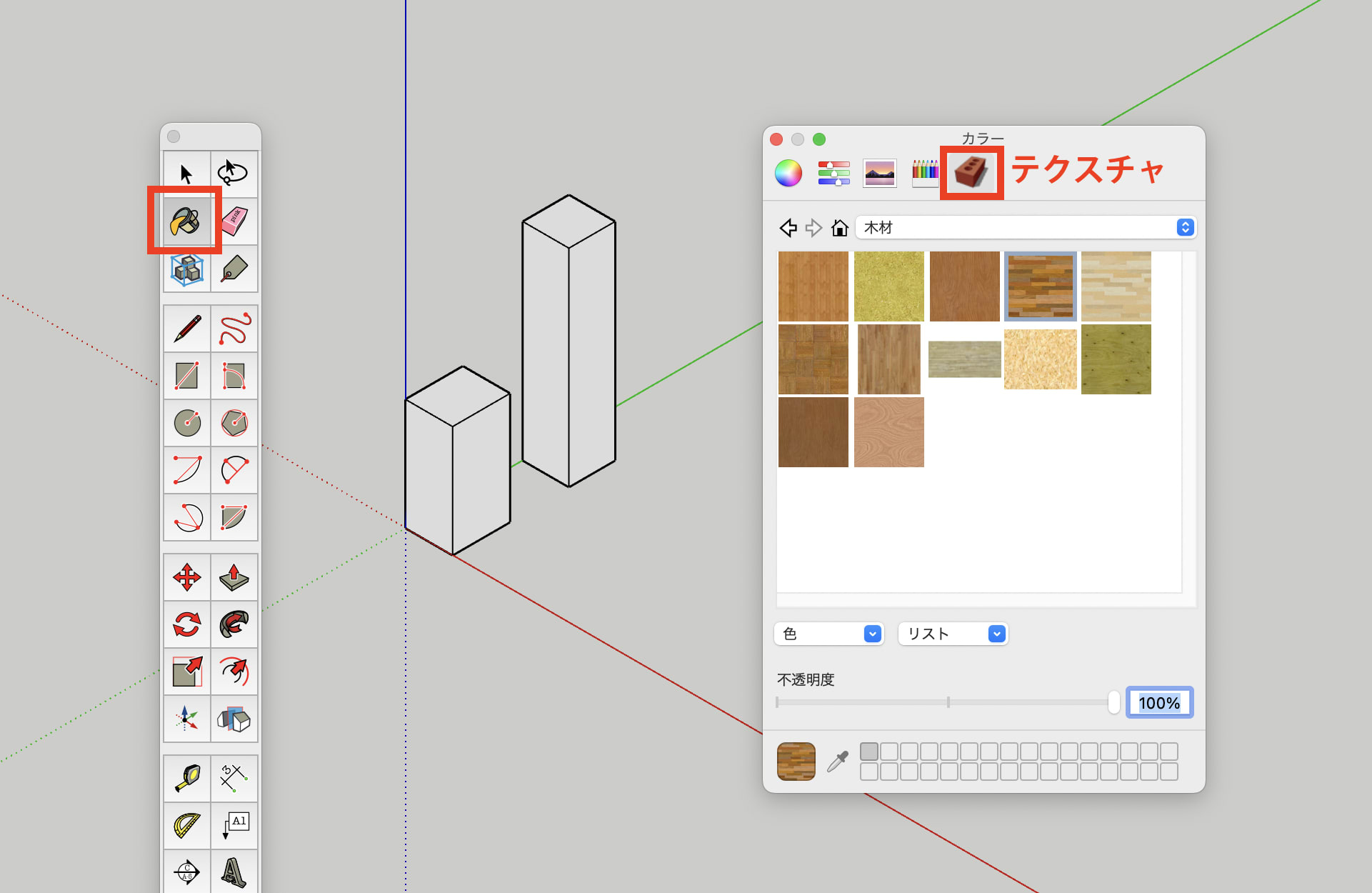Screen dimensions: 1372x893
Task: Select the Paint Bucket tool
Action: [x=186, y=221]
